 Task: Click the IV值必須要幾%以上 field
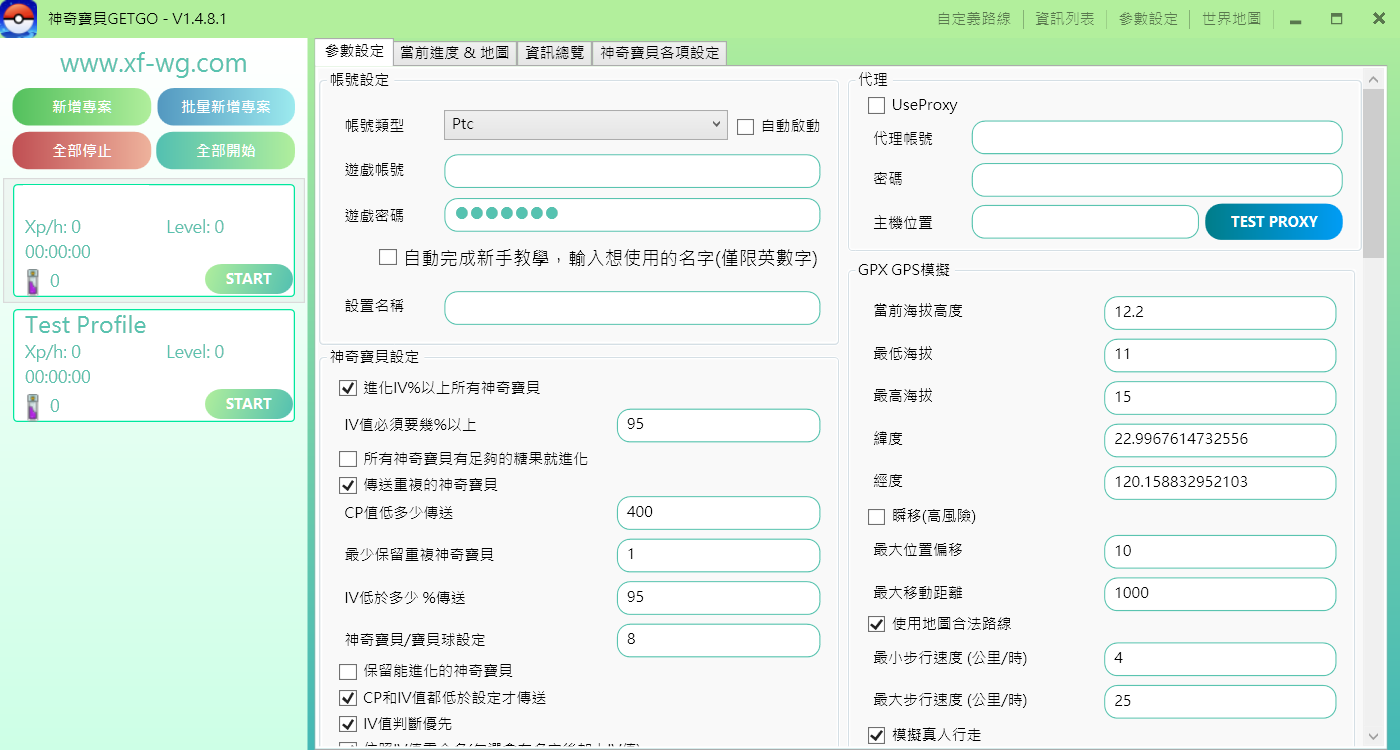pos(718,425)
